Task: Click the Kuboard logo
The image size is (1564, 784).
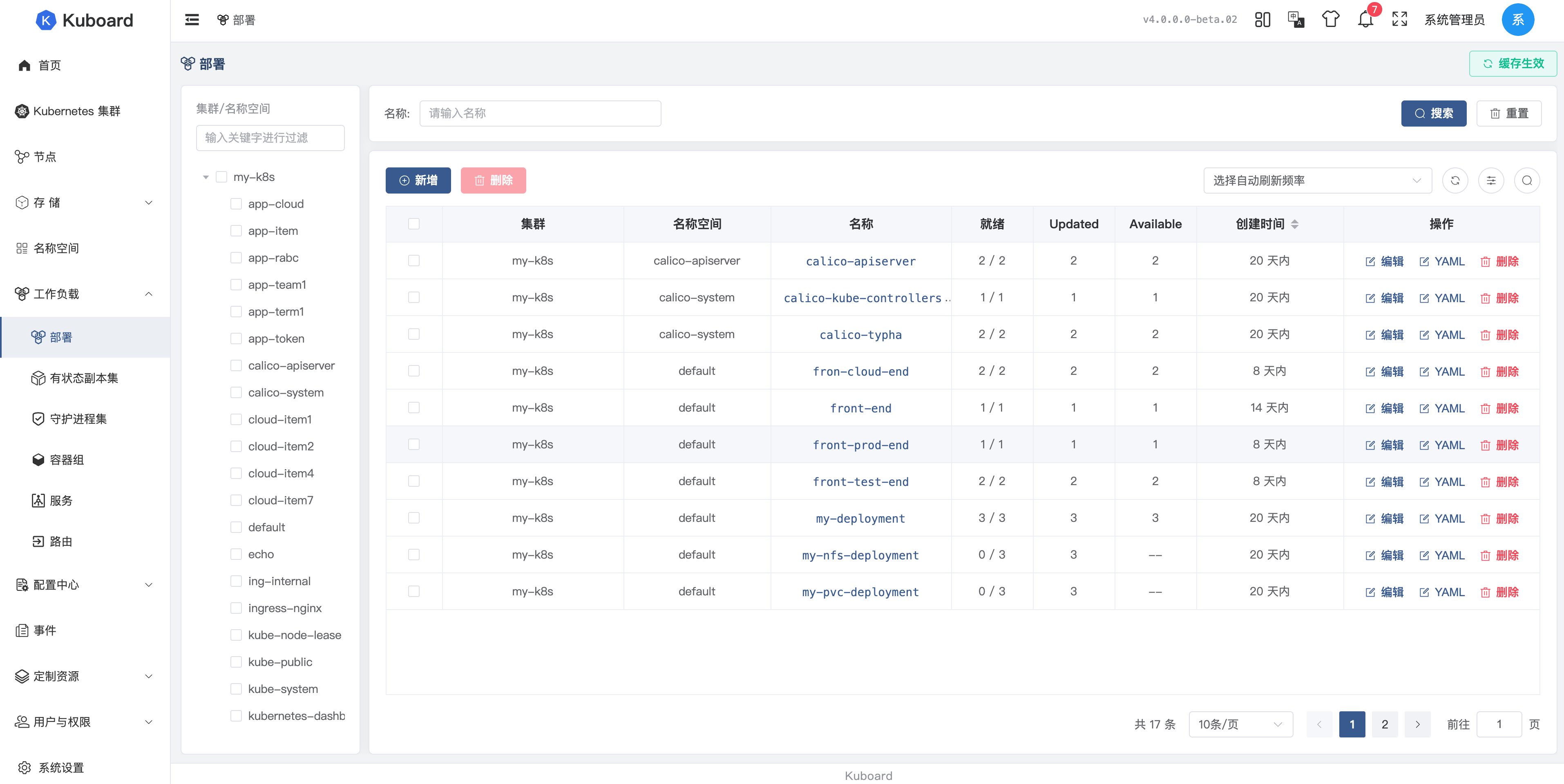Action: 85,20
